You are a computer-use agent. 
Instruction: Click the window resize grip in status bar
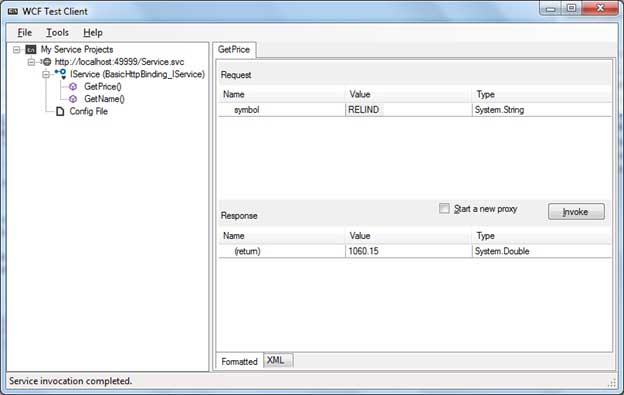[612, 383]
